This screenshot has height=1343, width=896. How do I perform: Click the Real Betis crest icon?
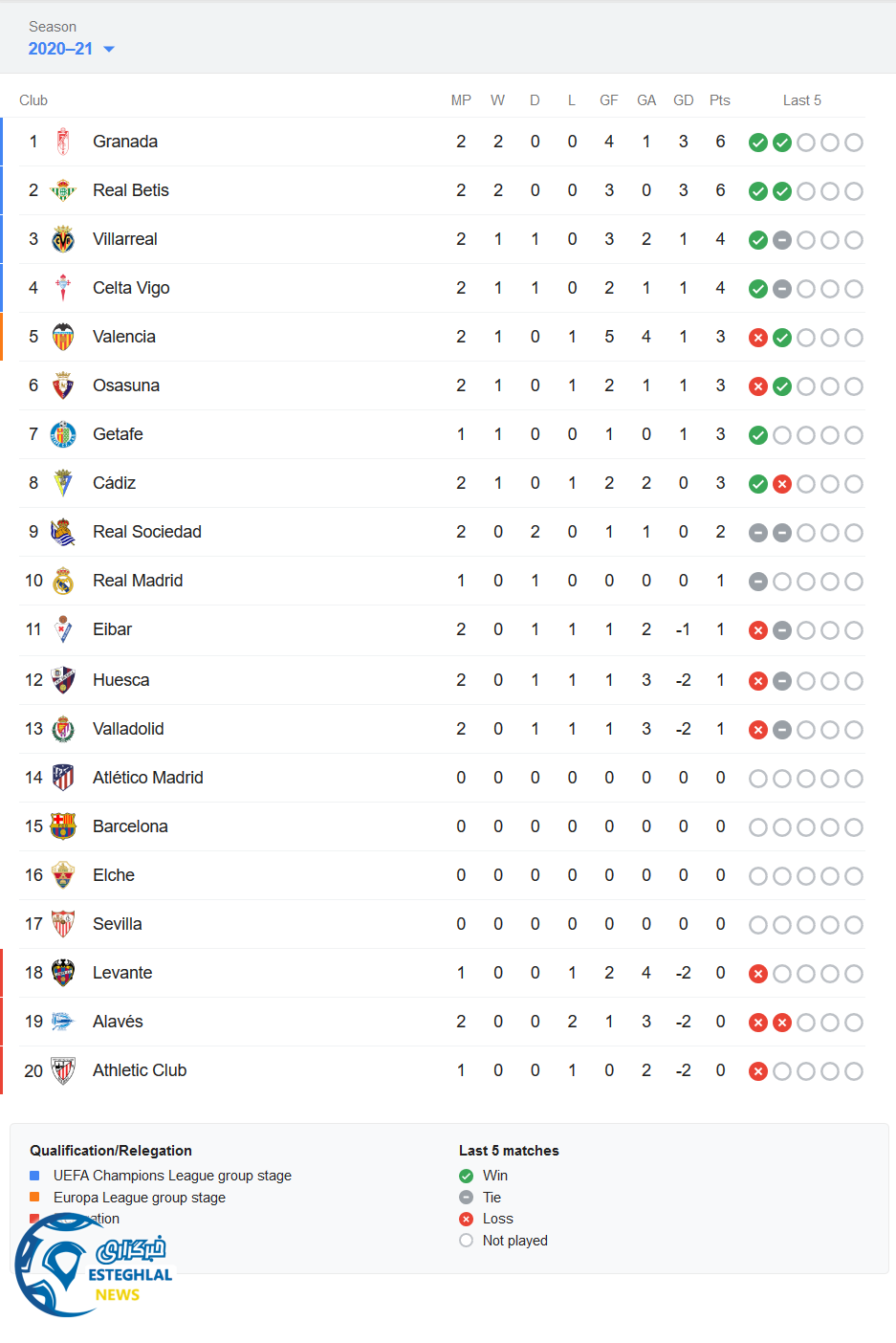point(63,190)
